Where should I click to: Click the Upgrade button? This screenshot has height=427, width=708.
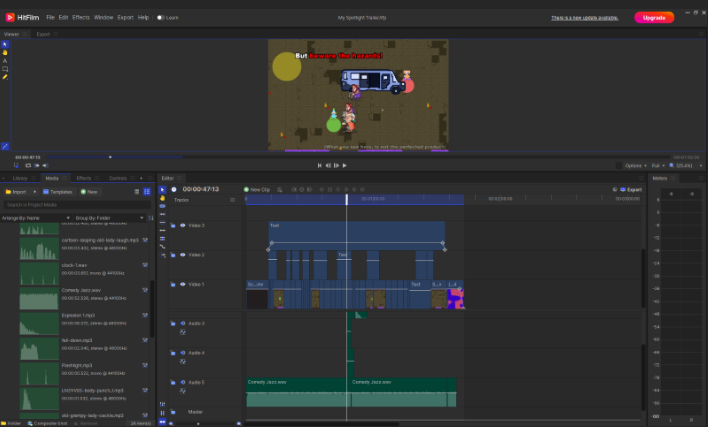[654, 18]
